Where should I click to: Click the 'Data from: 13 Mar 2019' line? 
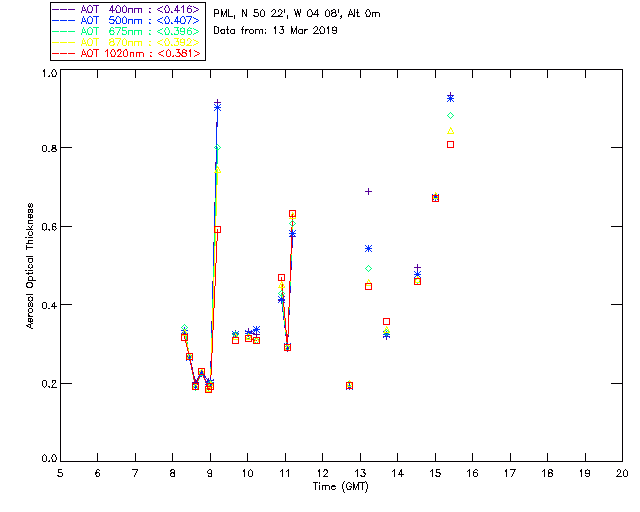pos(275,31)
